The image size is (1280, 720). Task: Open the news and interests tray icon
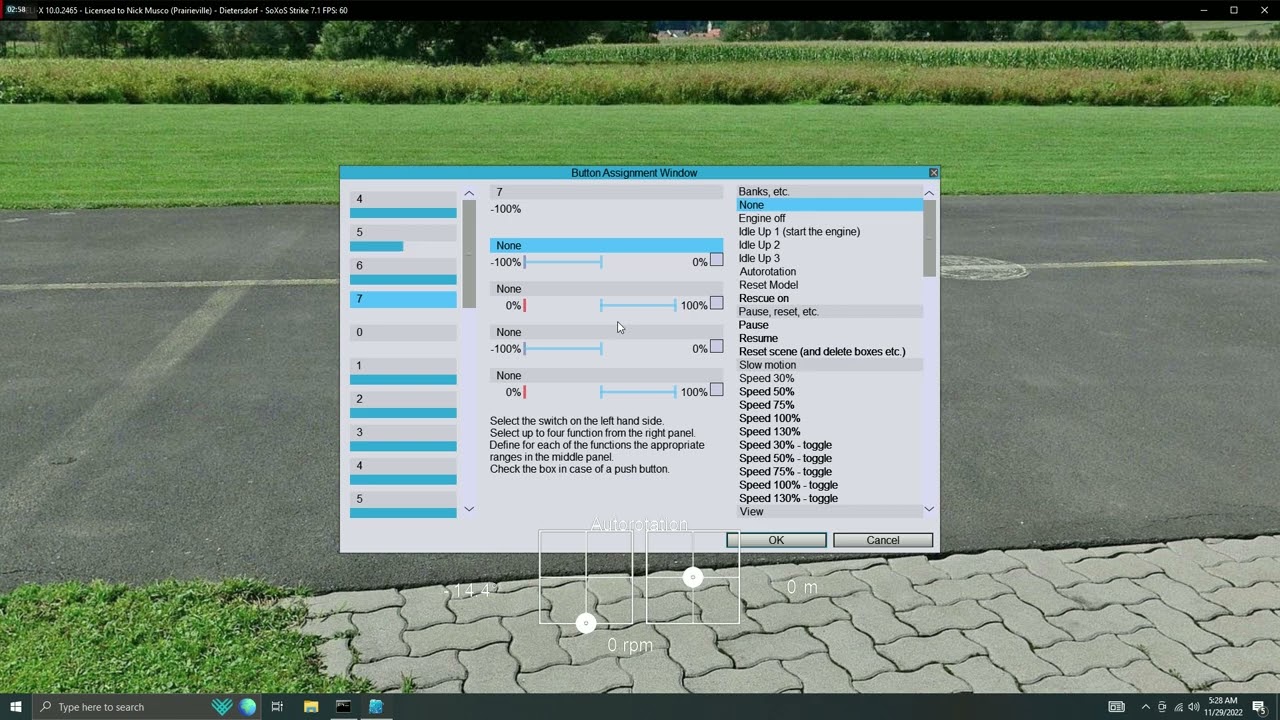(x=1116, y=707)
